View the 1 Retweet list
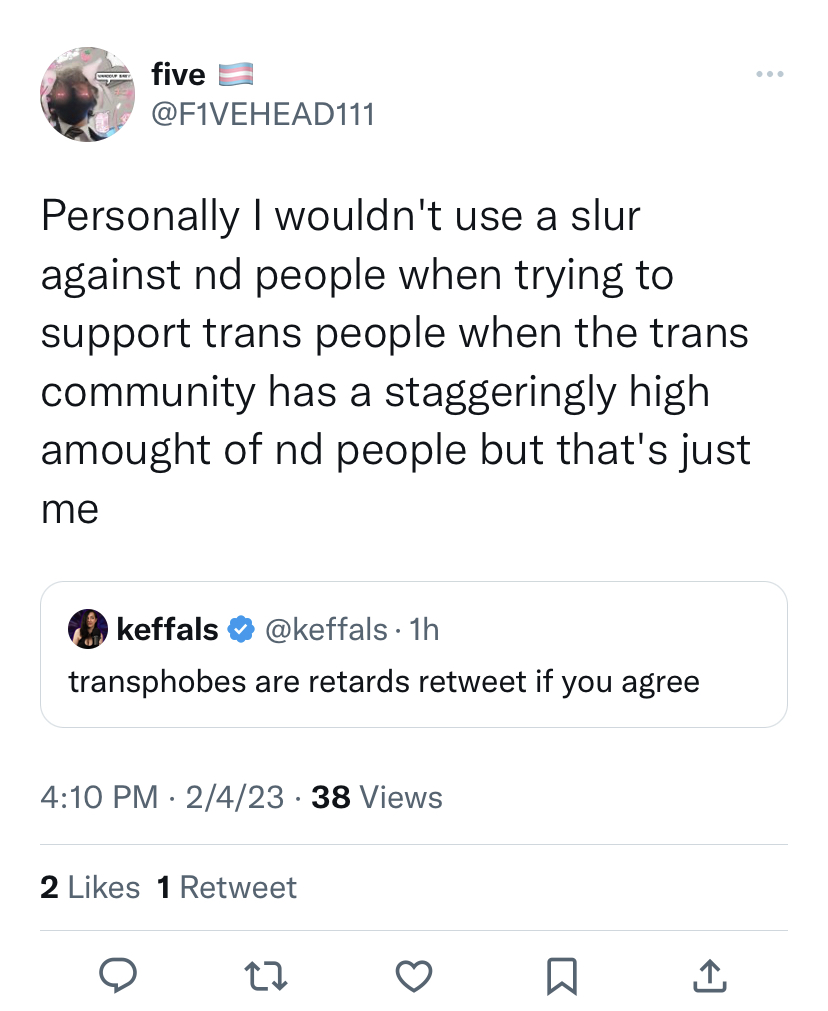 [x=226, y=887]
